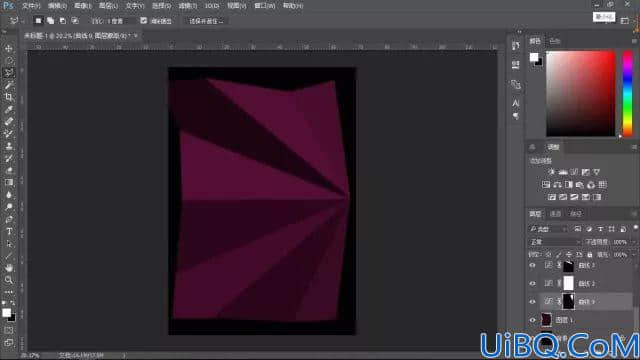Select the History Brush tool
Viewport: 640px width, 360px height.
(9, 158)
